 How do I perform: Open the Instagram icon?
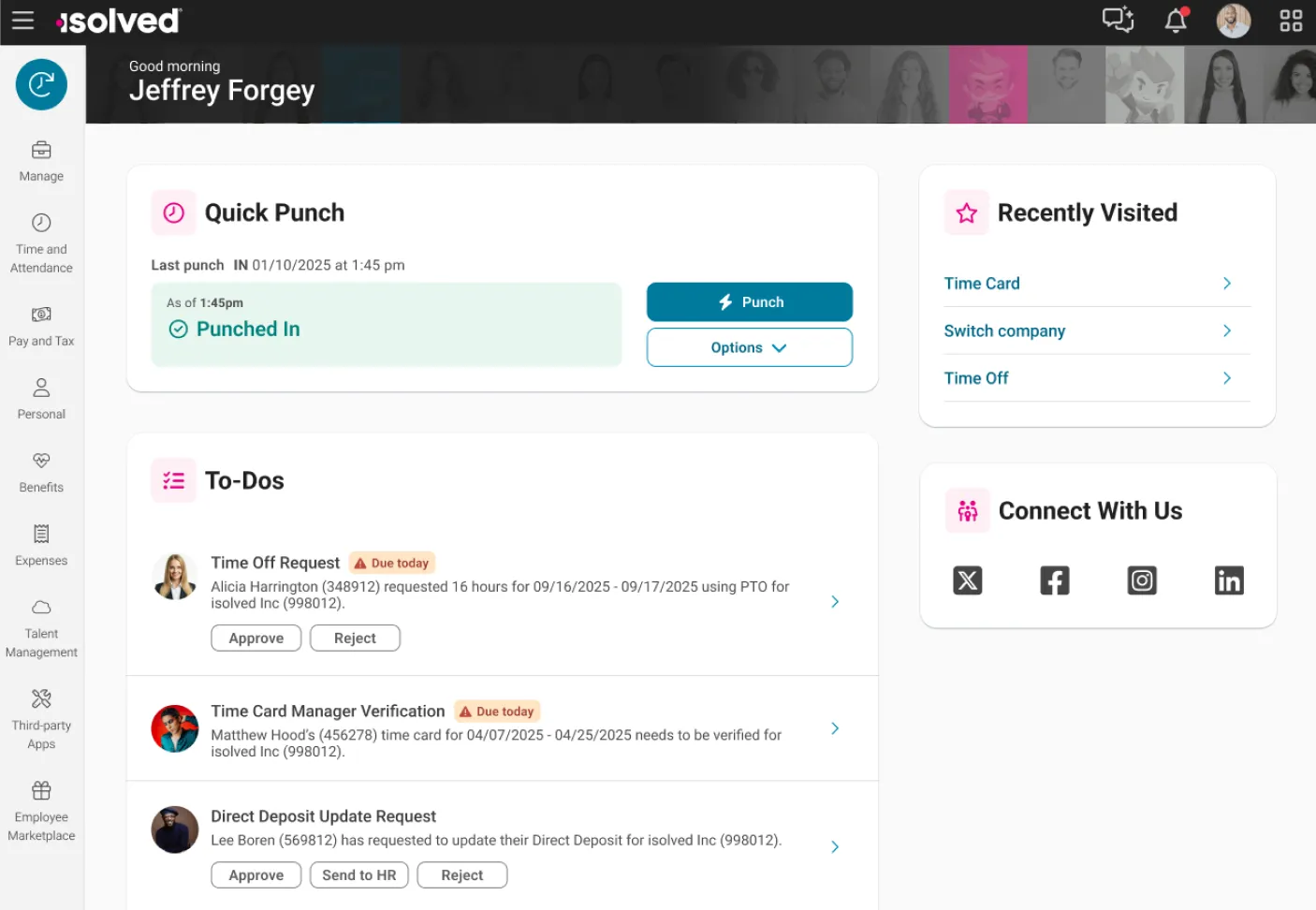click(x=1142, y=580)
